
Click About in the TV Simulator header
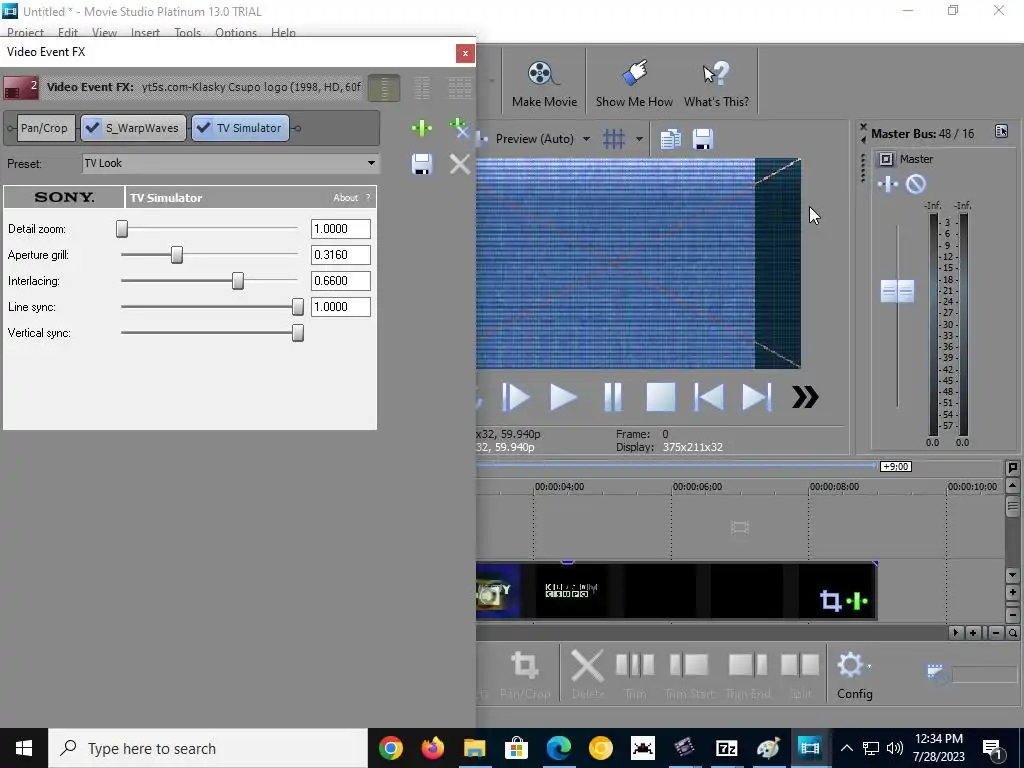pyautogui.click(x=345, y=198)
